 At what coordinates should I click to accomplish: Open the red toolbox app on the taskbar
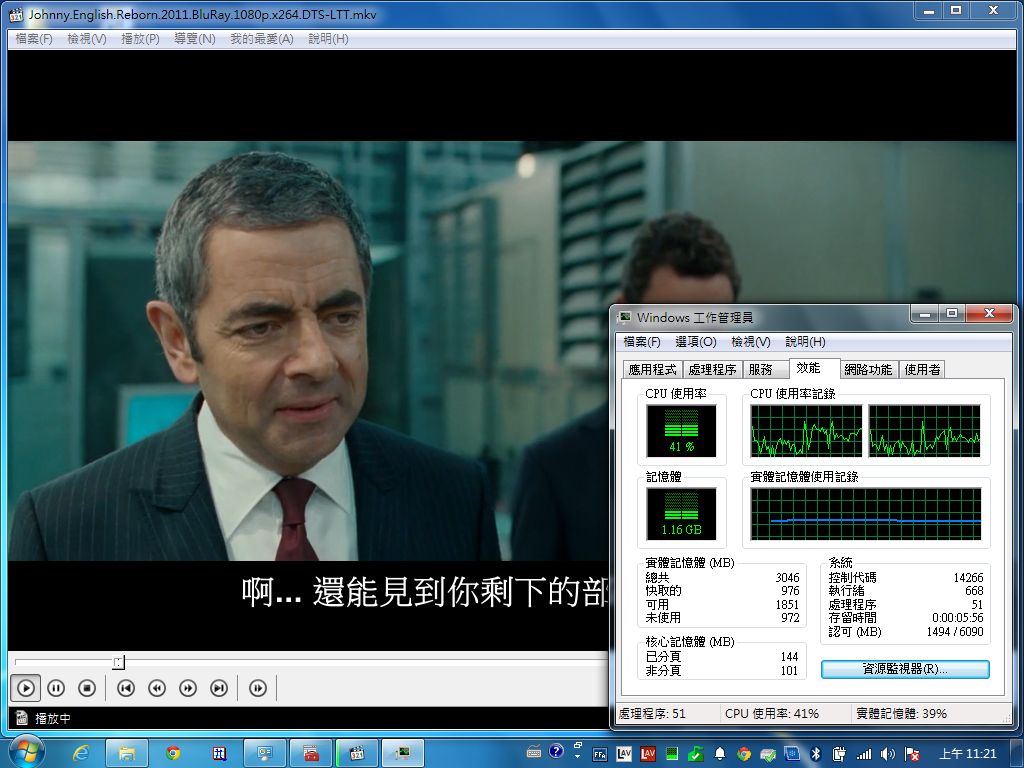click(311, 754)
